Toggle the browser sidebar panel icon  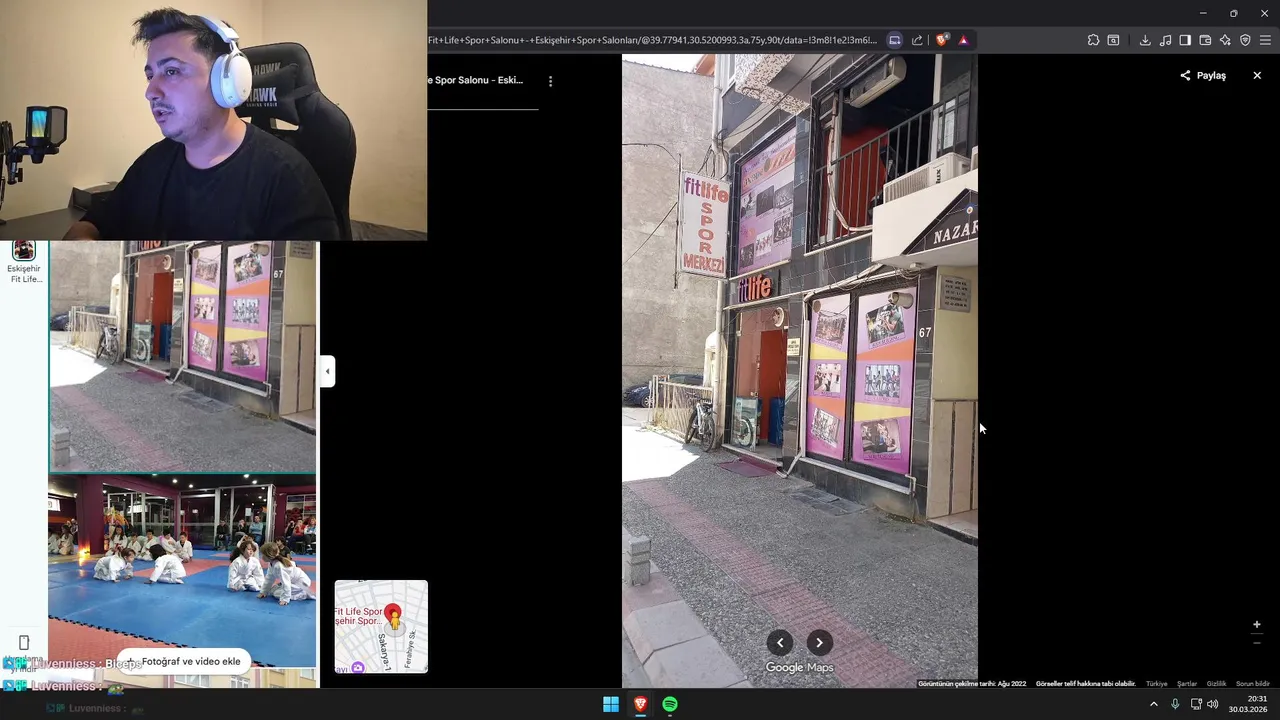[1185, 40]
